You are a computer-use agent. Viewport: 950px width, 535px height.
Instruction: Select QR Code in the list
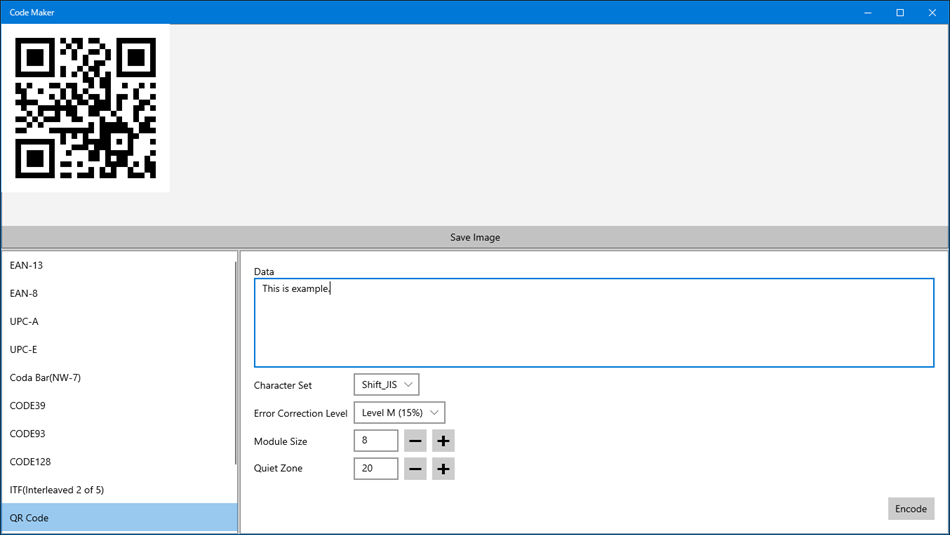(119, 518)
